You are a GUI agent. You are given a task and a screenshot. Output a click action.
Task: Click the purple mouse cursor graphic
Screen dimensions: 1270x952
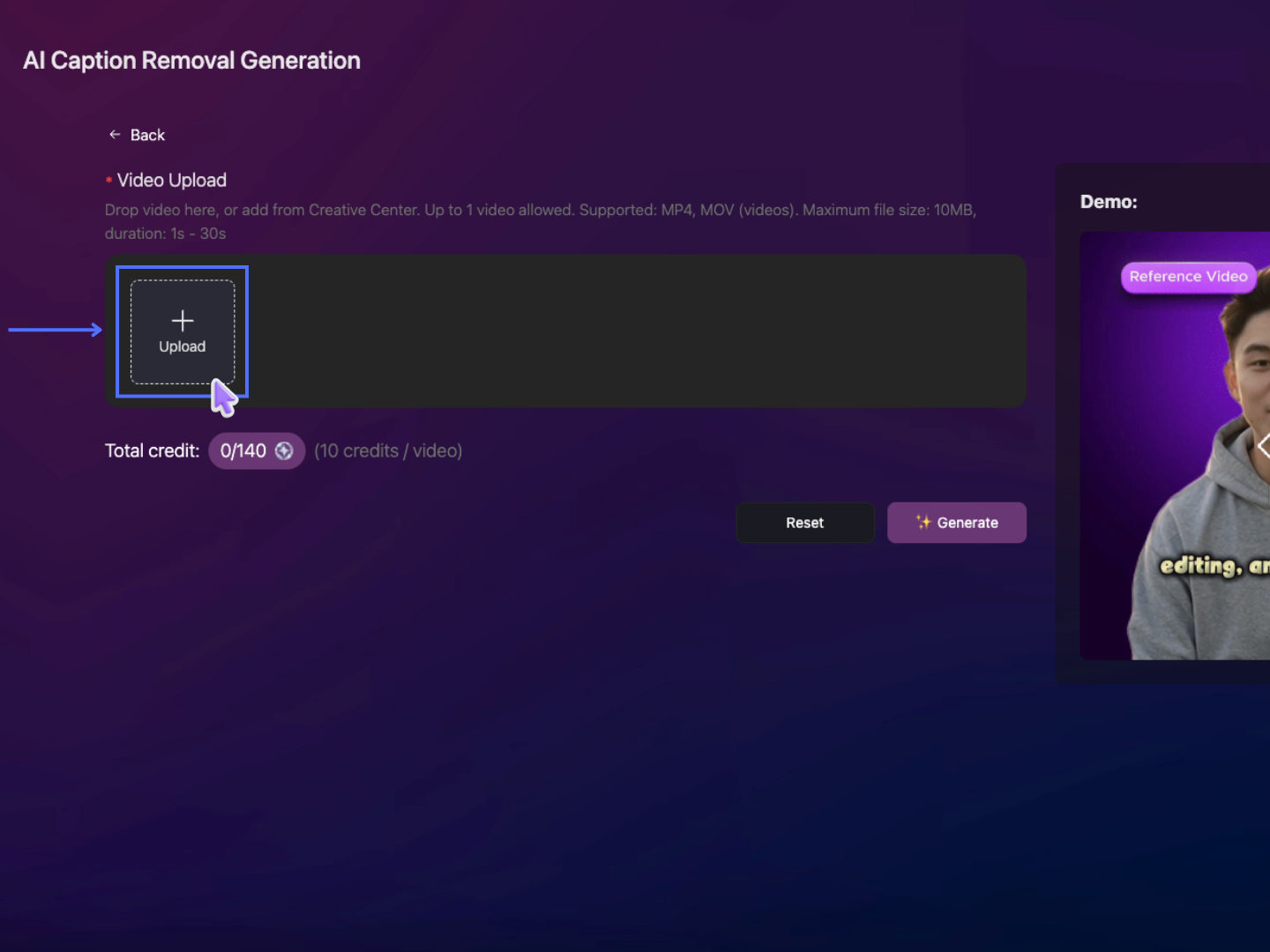pos(224,398)
